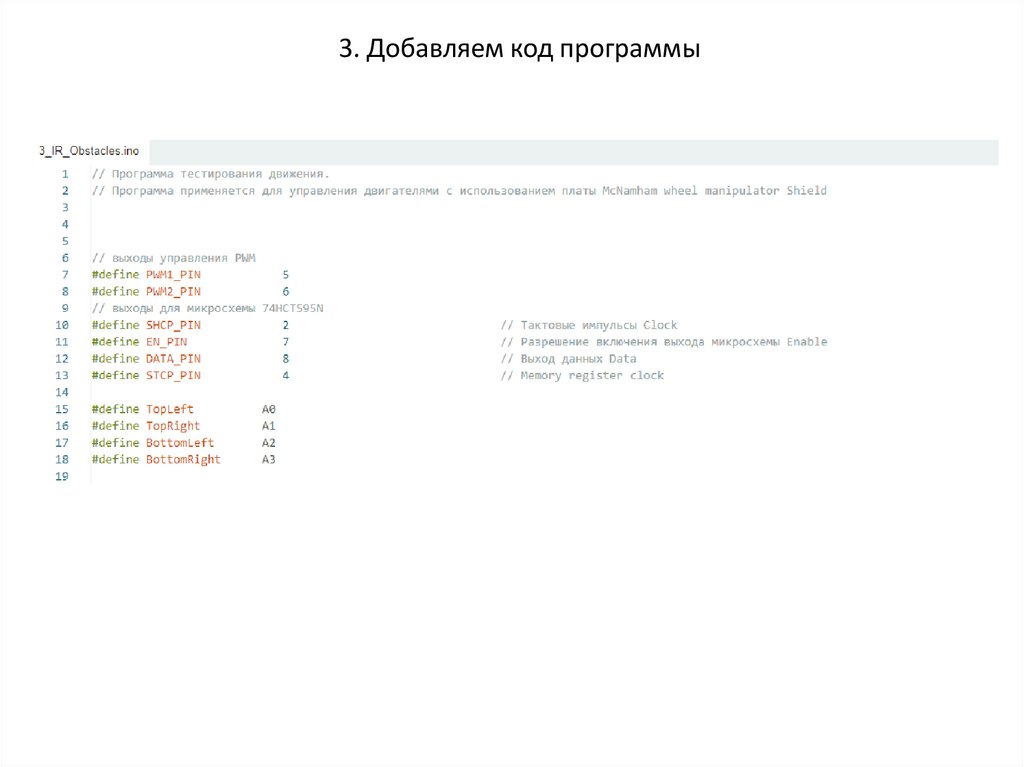This screenshot has width=1024, height=767.
Task: Click value 6 on the PWM2_PIN line
Action: (x=285, y=291)
